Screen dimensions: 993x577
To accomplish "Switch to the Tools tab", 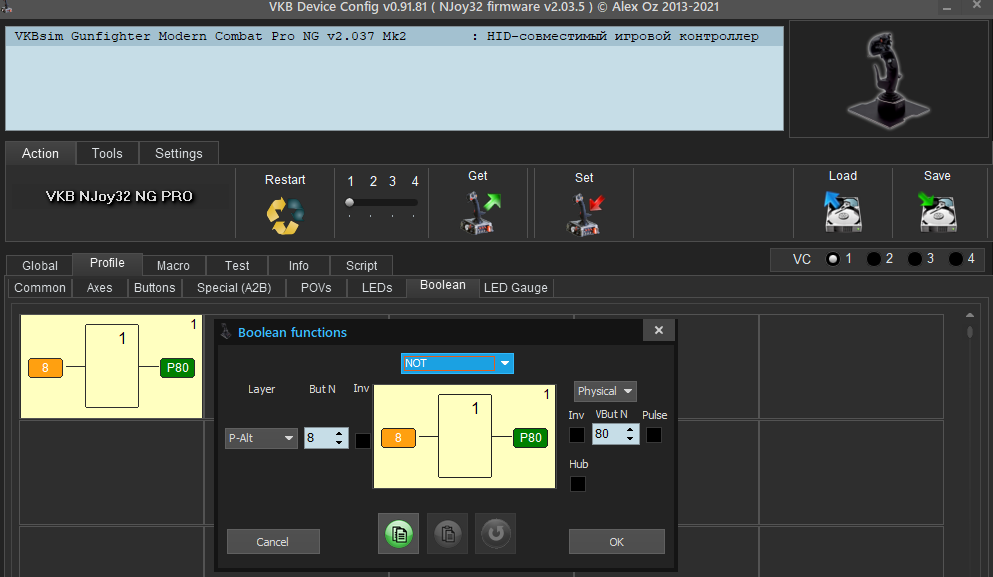I will (107, 153).
